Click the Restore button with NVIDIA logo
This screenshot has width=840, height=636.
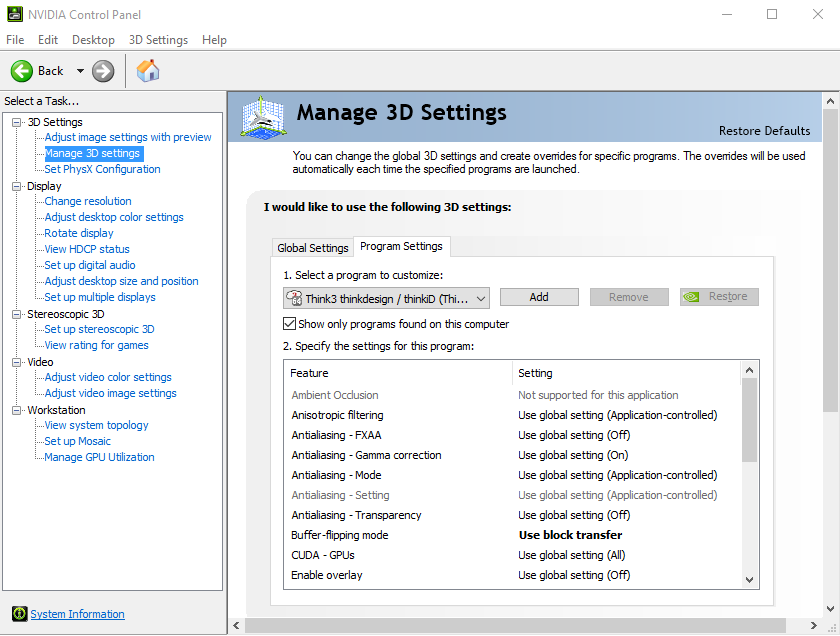(719, 297)
